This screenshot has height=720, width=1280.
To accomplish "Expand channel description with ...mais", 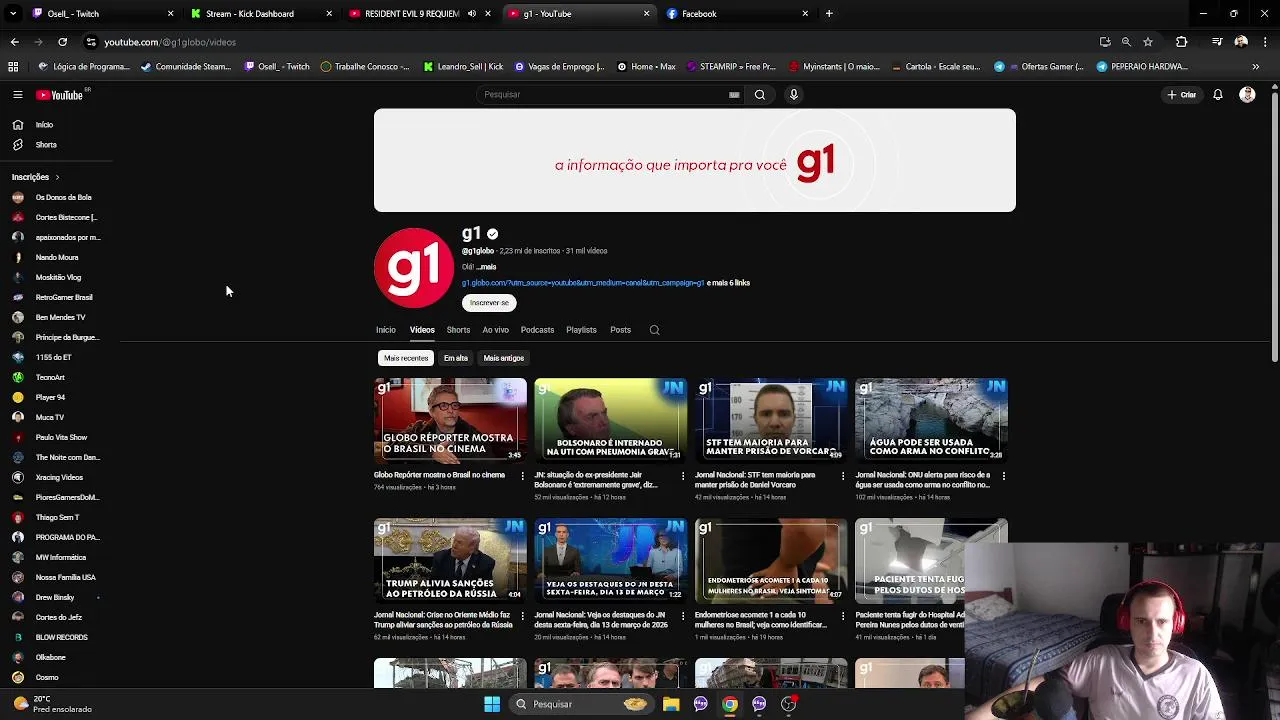I will (x=486, y=267).
